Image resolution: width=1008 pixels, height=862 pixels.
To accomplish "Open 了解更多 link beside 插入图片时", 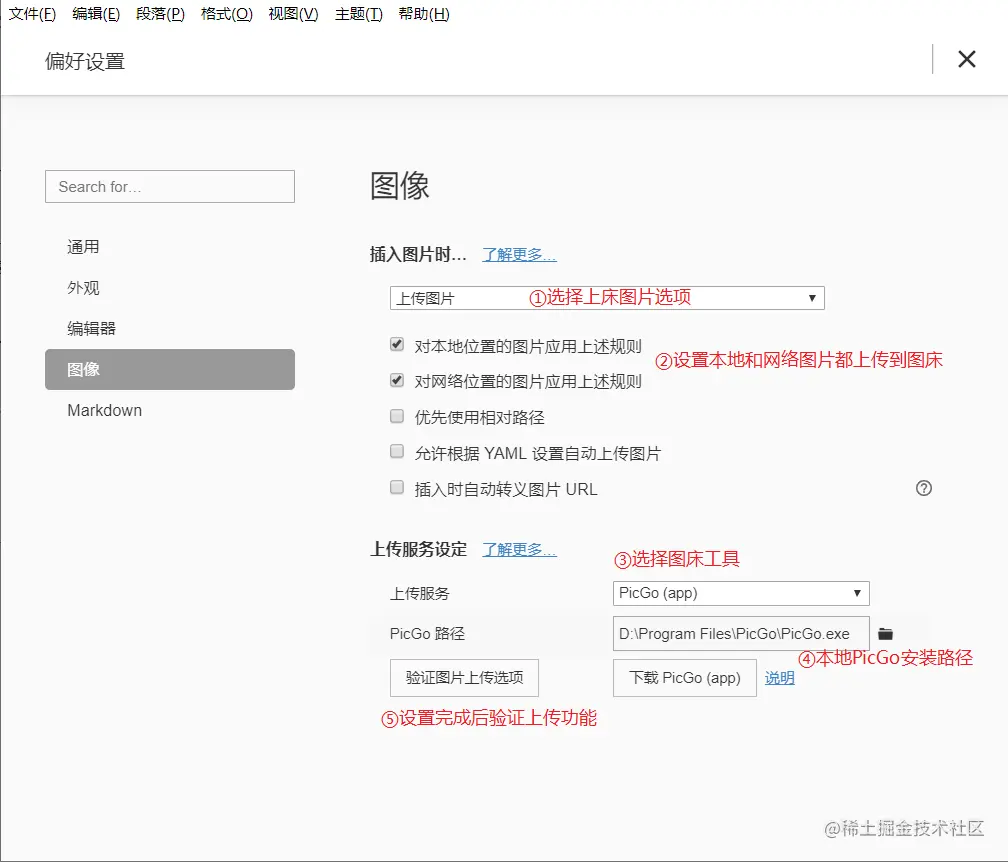I will point(519,255).
